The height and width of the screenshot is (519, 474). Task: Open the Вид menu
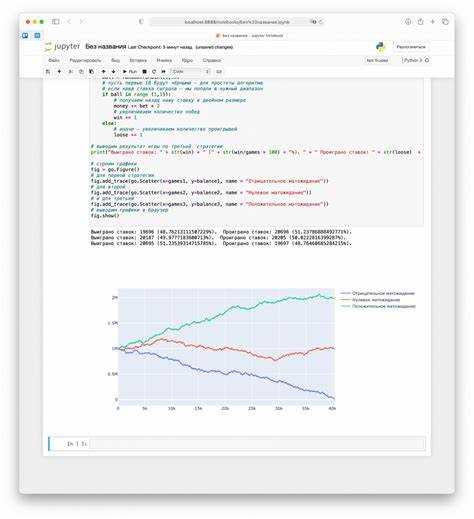click(115, 60)
